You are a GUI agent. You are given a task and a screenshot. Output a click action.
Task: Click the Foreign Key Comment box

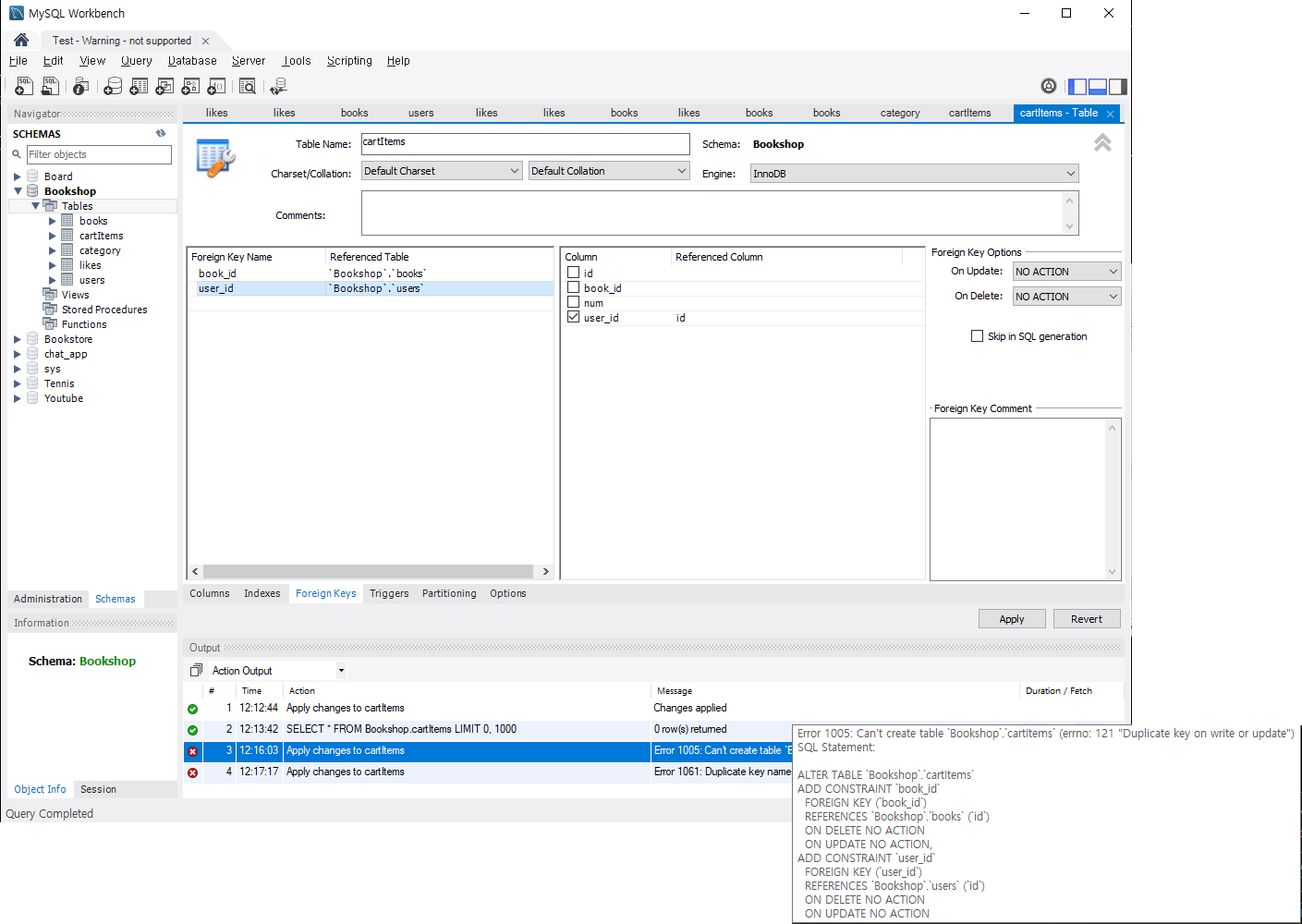tap(1025, 500)
